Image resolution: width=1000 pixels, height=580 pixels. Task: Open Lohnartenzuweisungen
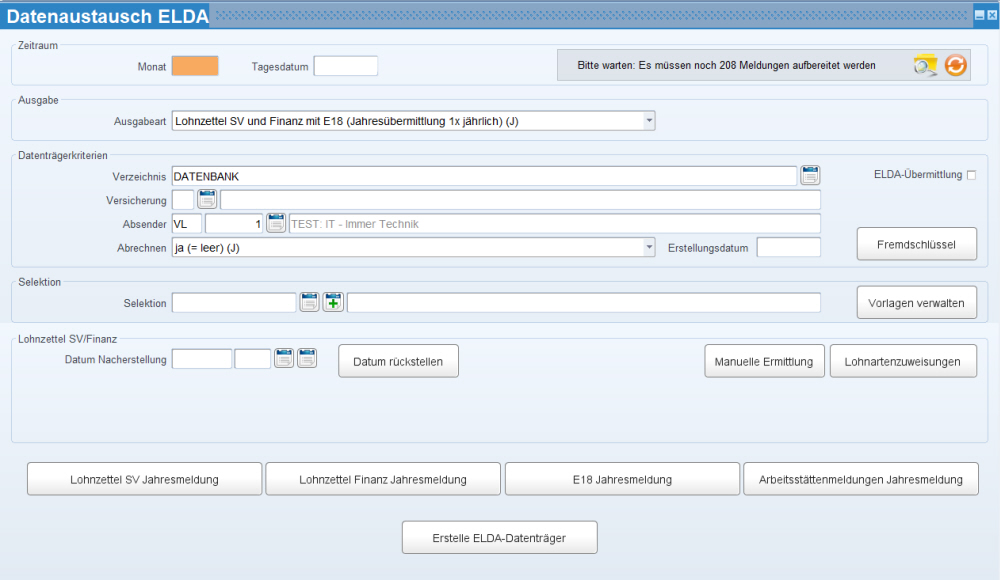[x=902, y=362]
